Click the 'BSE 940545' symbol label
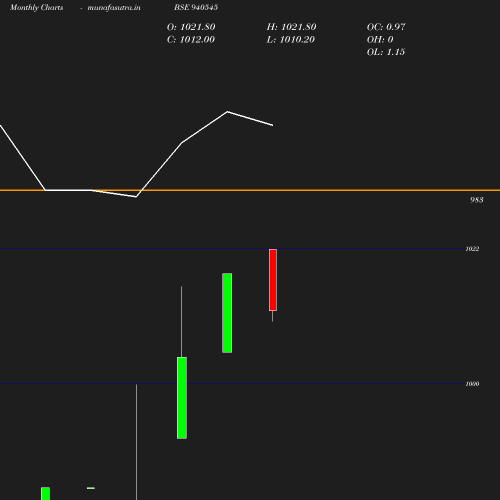 (196, 7)
